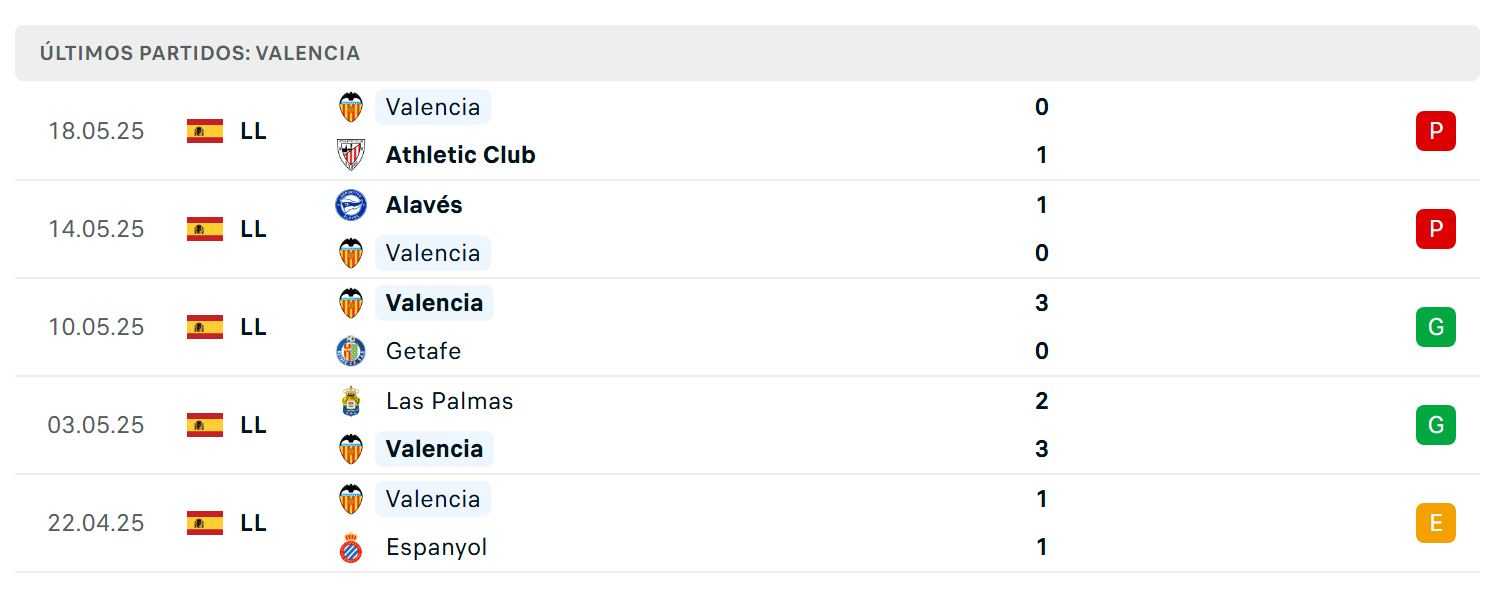This screenshot has height=591, width=1493.
Task: Click the Espanyol club crest icon
Action: (x=351, y=547)
